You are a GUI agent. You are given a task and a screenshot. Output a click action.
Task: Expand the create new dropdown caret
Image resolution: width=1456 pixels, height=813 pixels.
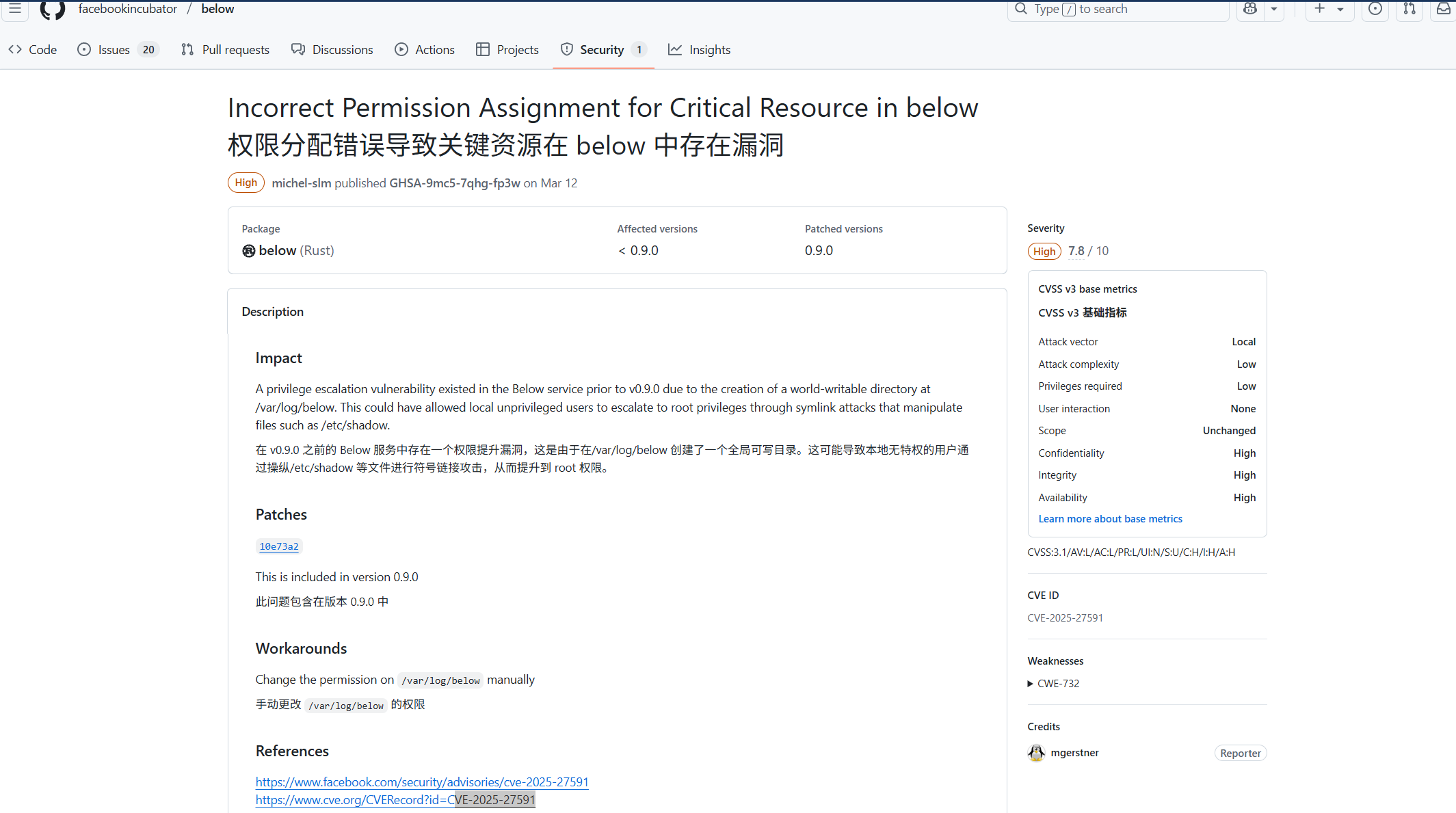1340,9
